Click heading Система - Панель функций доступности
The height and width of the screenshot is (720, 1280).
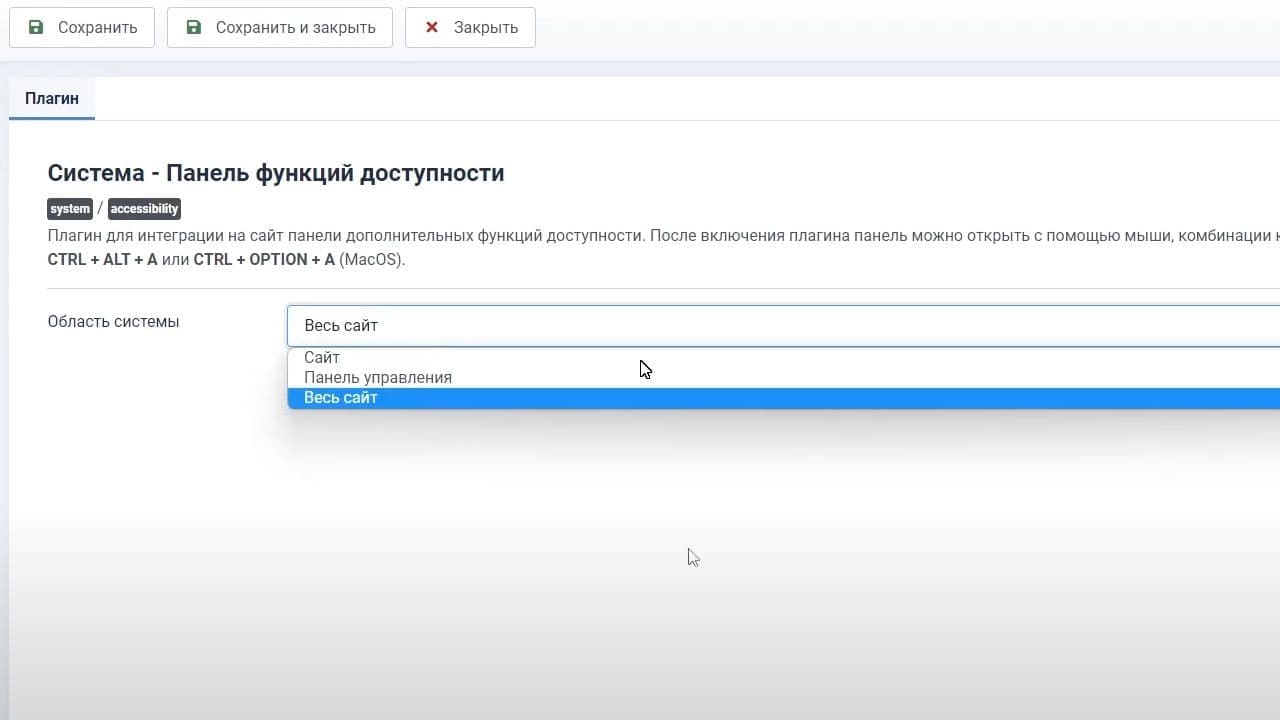coord(276,173)
